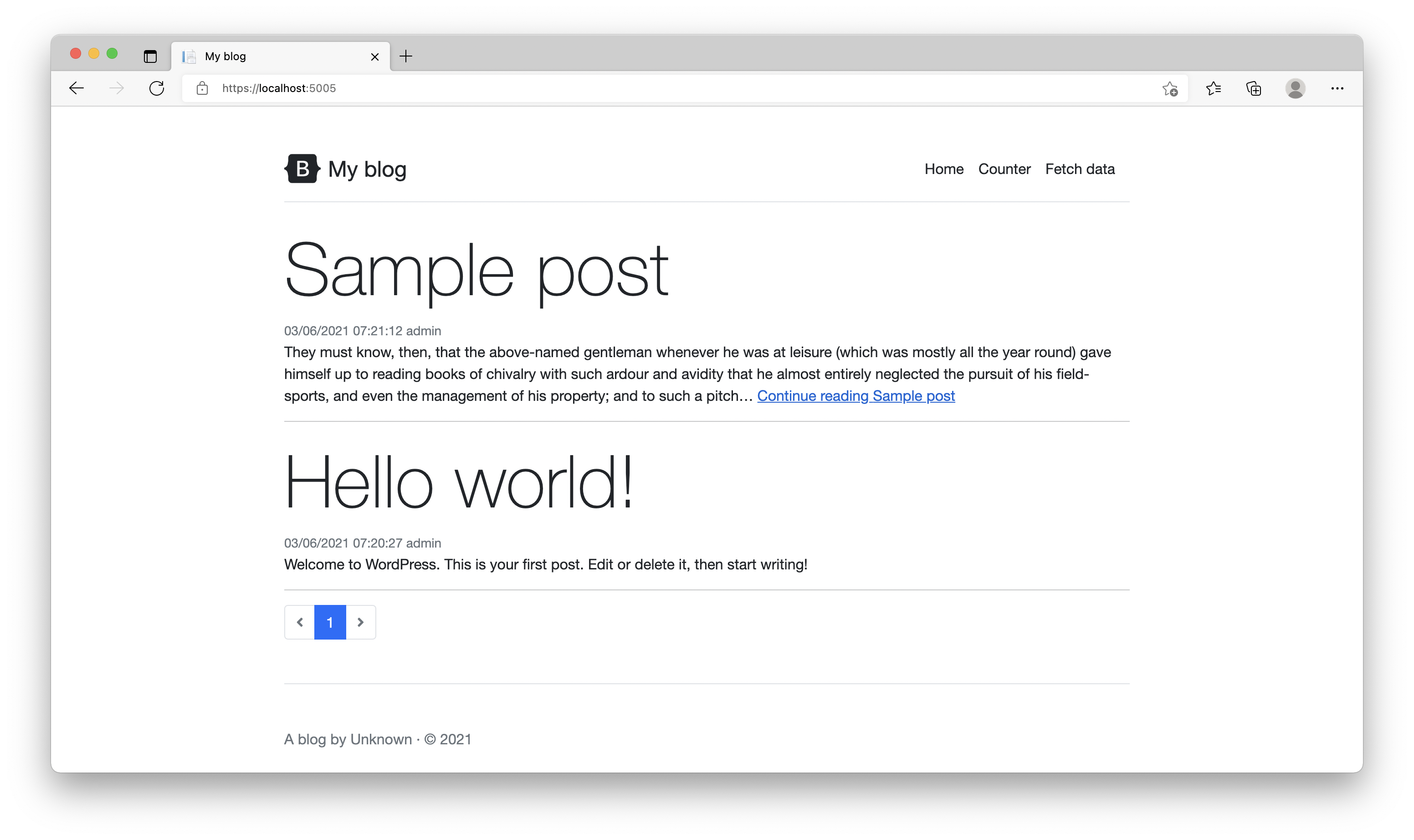
Task: Click the forward navigation arrow
Action: [117, 88]
